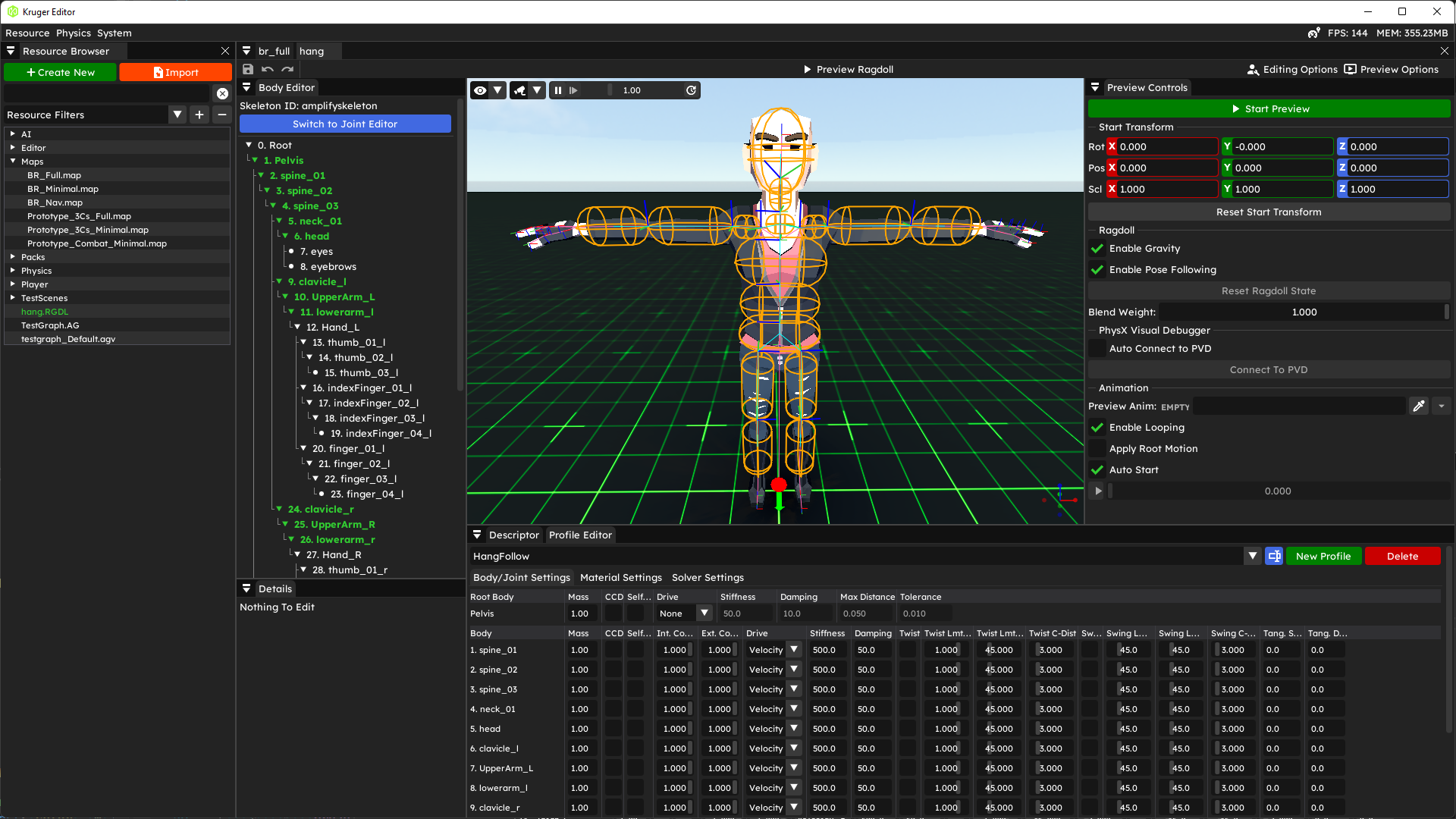
Task: Click the Blend Weight slider
Action: [1303, 312]
